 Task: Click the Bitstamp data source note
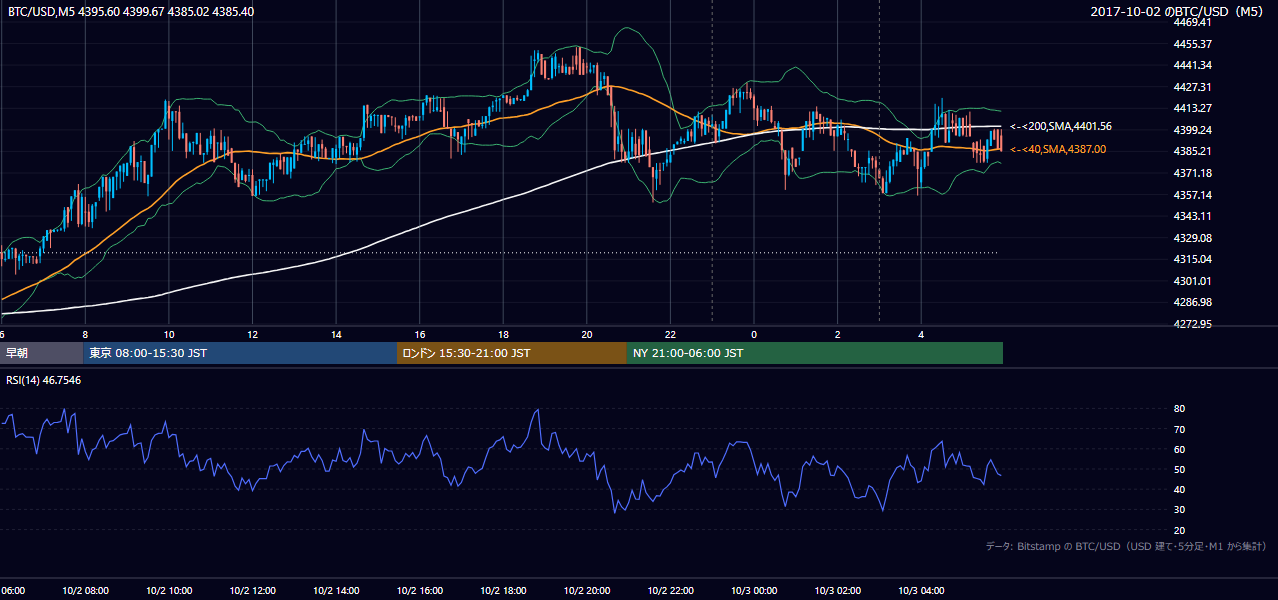pyautogui.click(x=1126, y=546)
